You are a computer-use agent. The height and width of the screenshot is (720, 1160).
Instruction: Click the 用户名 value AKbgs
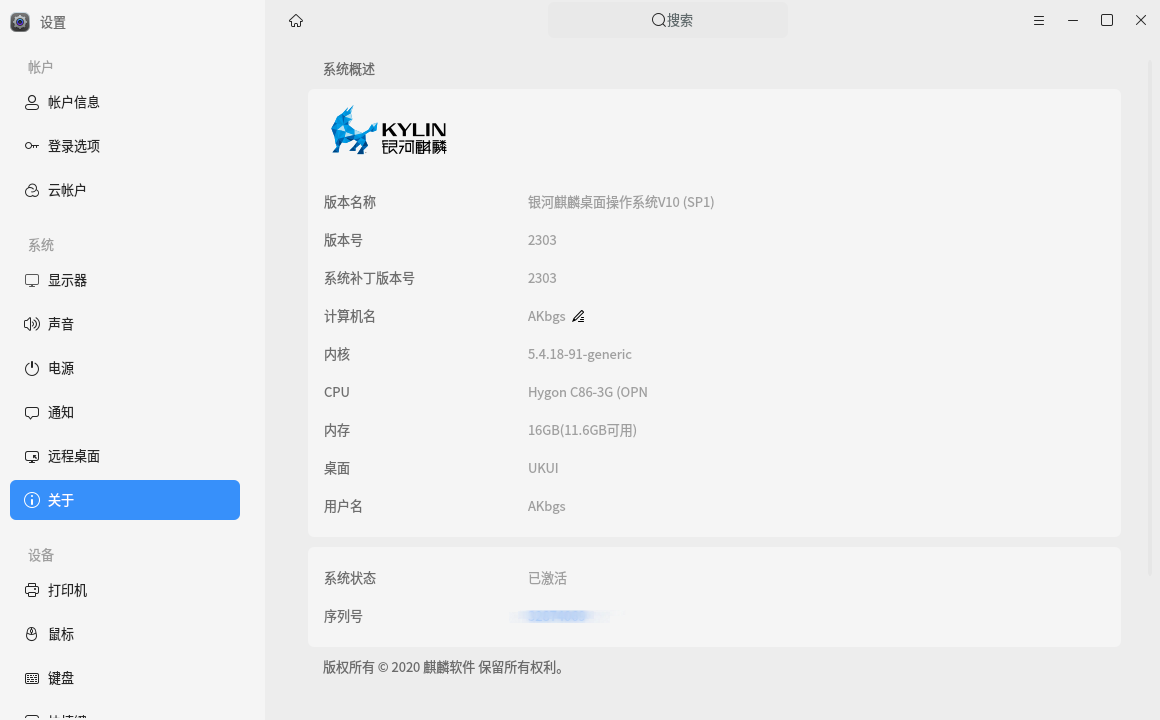pyautogui.click(x=547, y=507)
